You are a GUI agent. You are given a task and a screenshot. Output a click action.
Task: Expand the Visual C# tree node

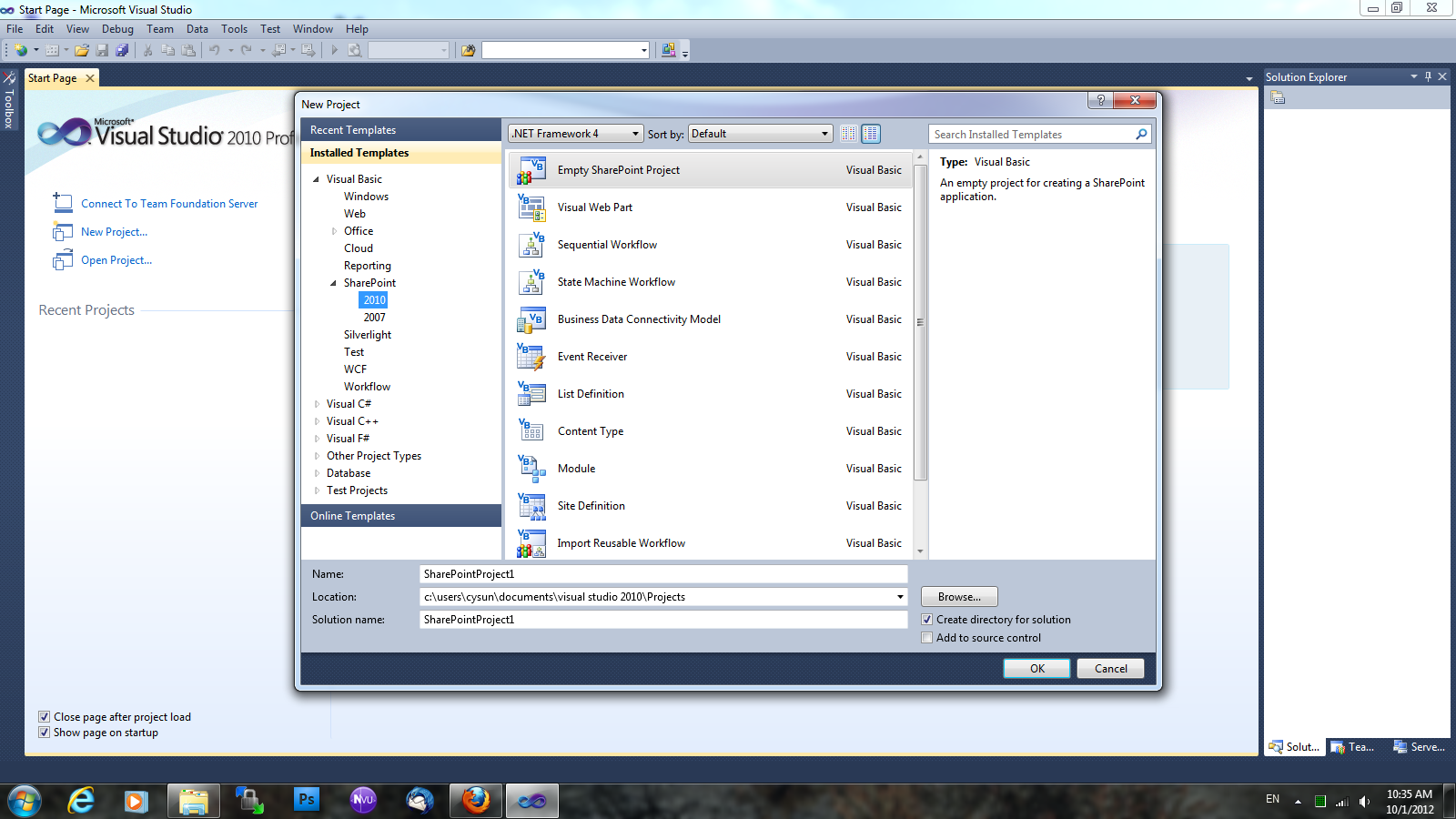(x=317, y=404)
